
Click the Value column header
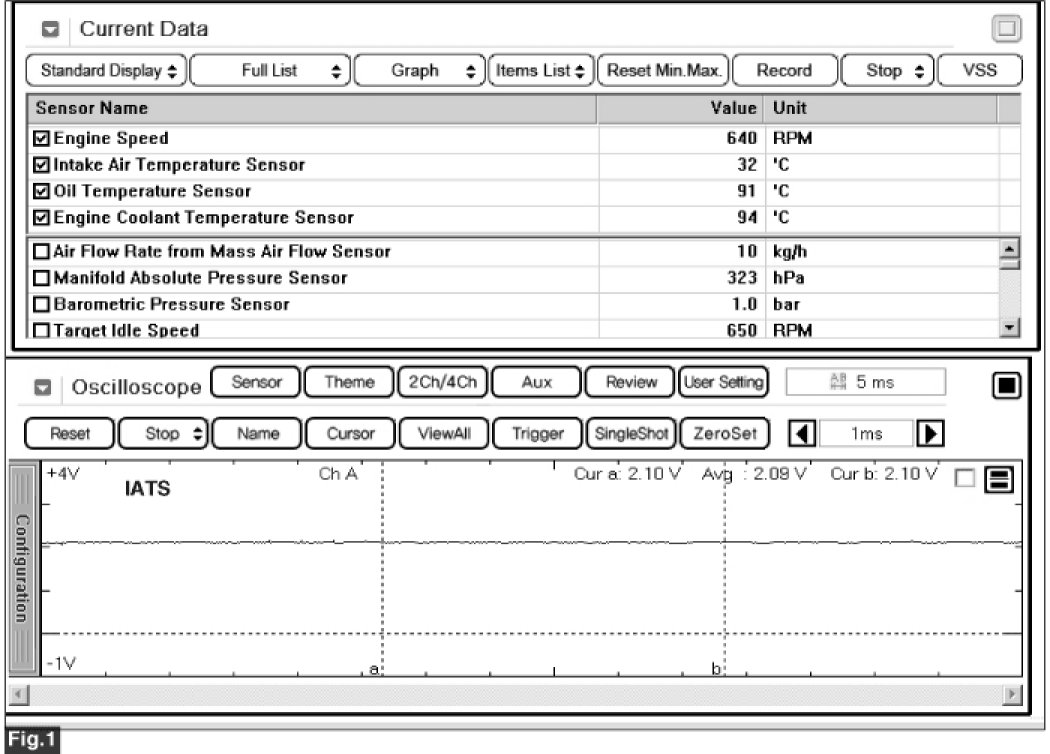tap(680, 108)
